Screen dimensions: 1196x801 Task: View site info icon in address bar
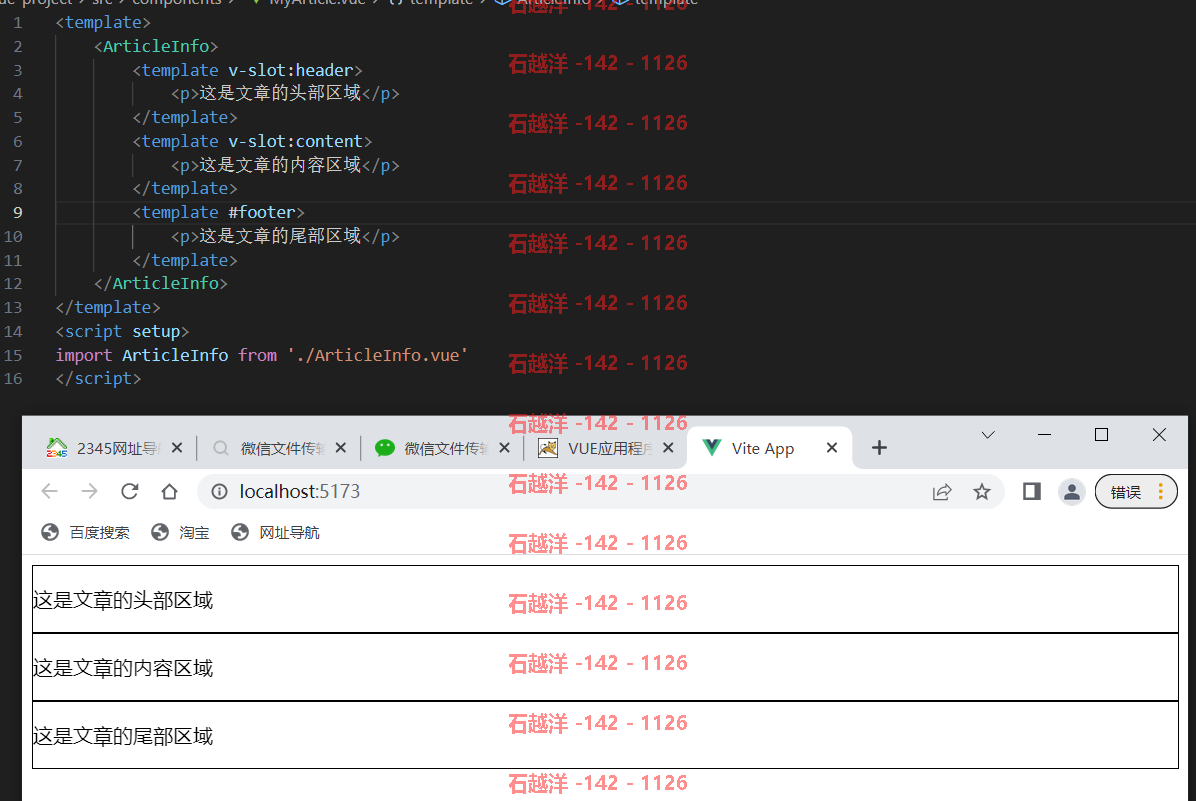click(x=220, y=491)
